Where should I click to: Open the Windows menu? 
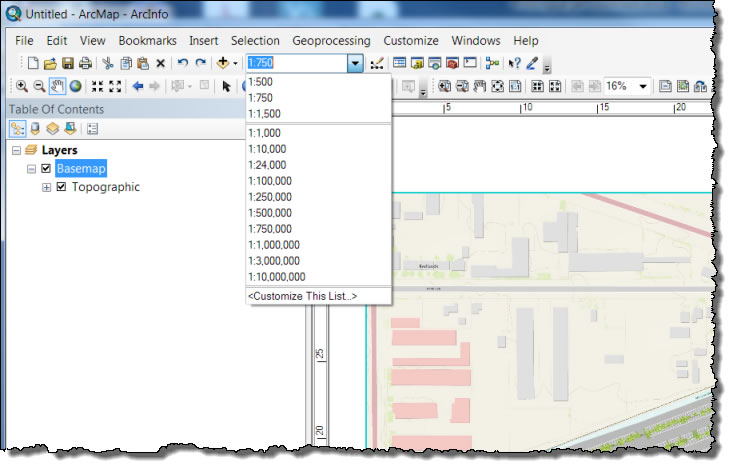click(x=476, y=41)
